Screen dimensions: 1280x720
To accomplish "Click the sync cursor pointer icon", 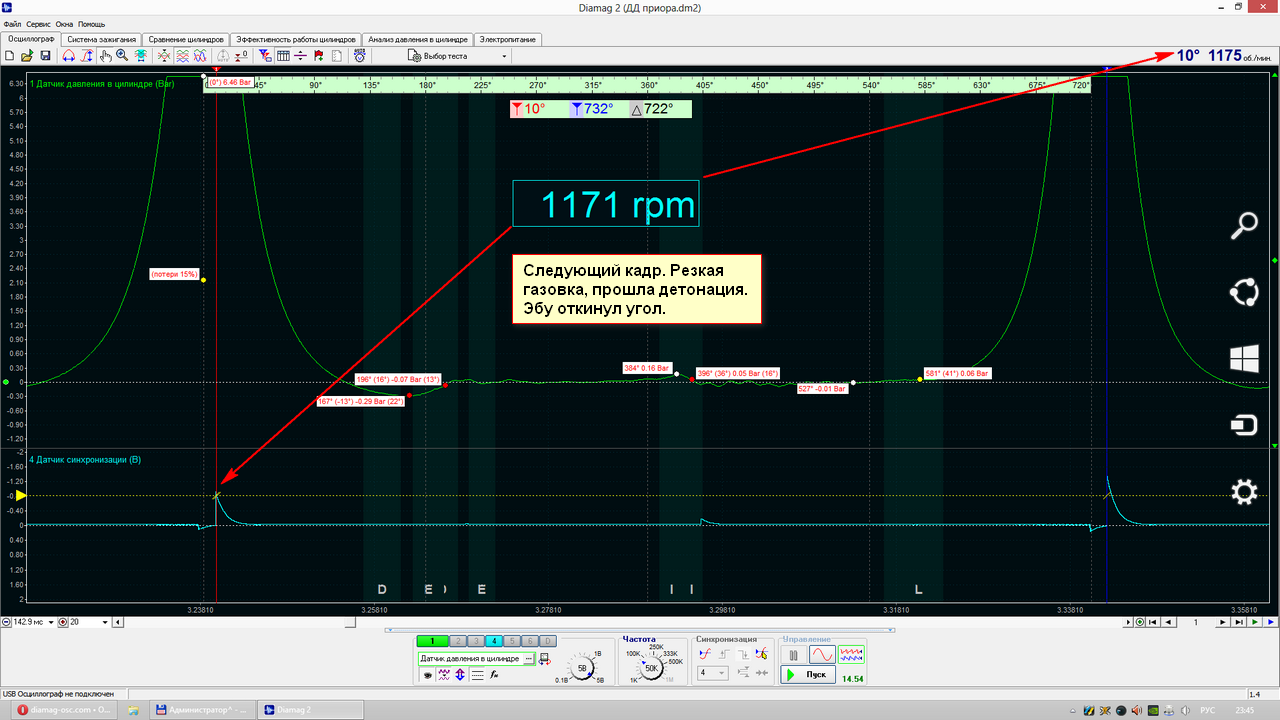I will point(762,653).
